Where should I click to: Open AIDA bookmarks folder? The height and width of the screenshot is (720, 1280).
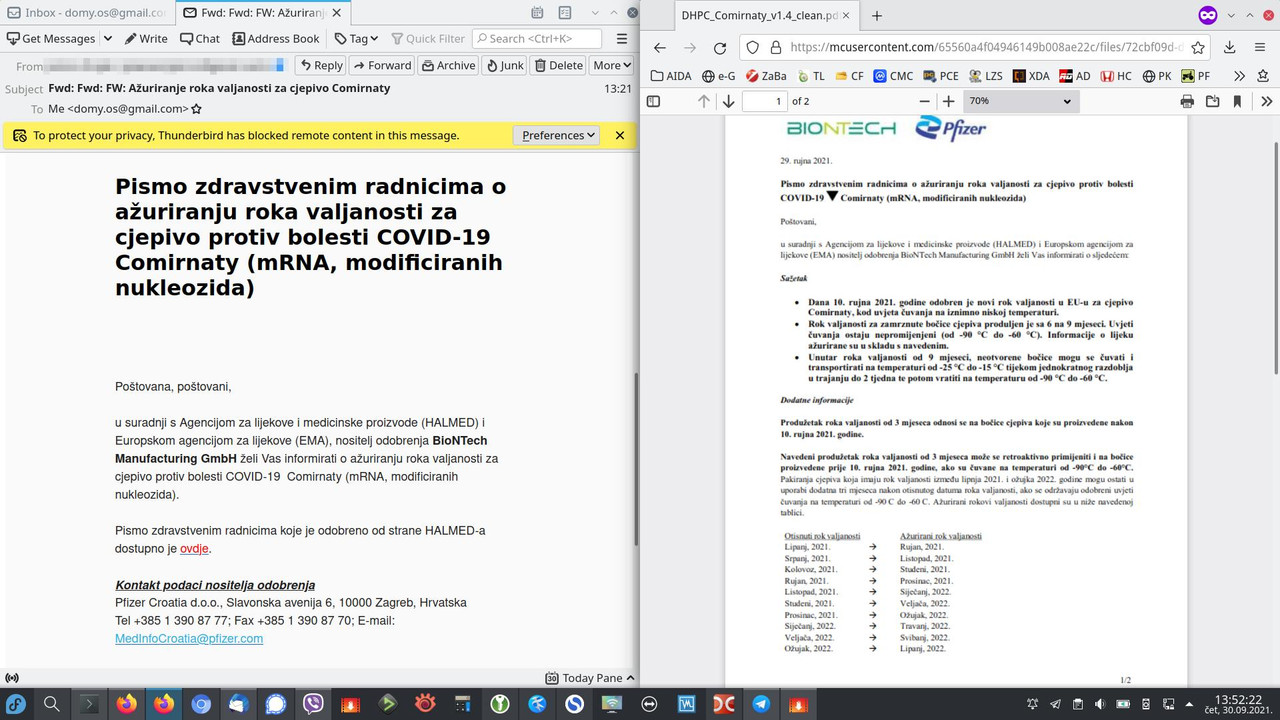point(671,76)
